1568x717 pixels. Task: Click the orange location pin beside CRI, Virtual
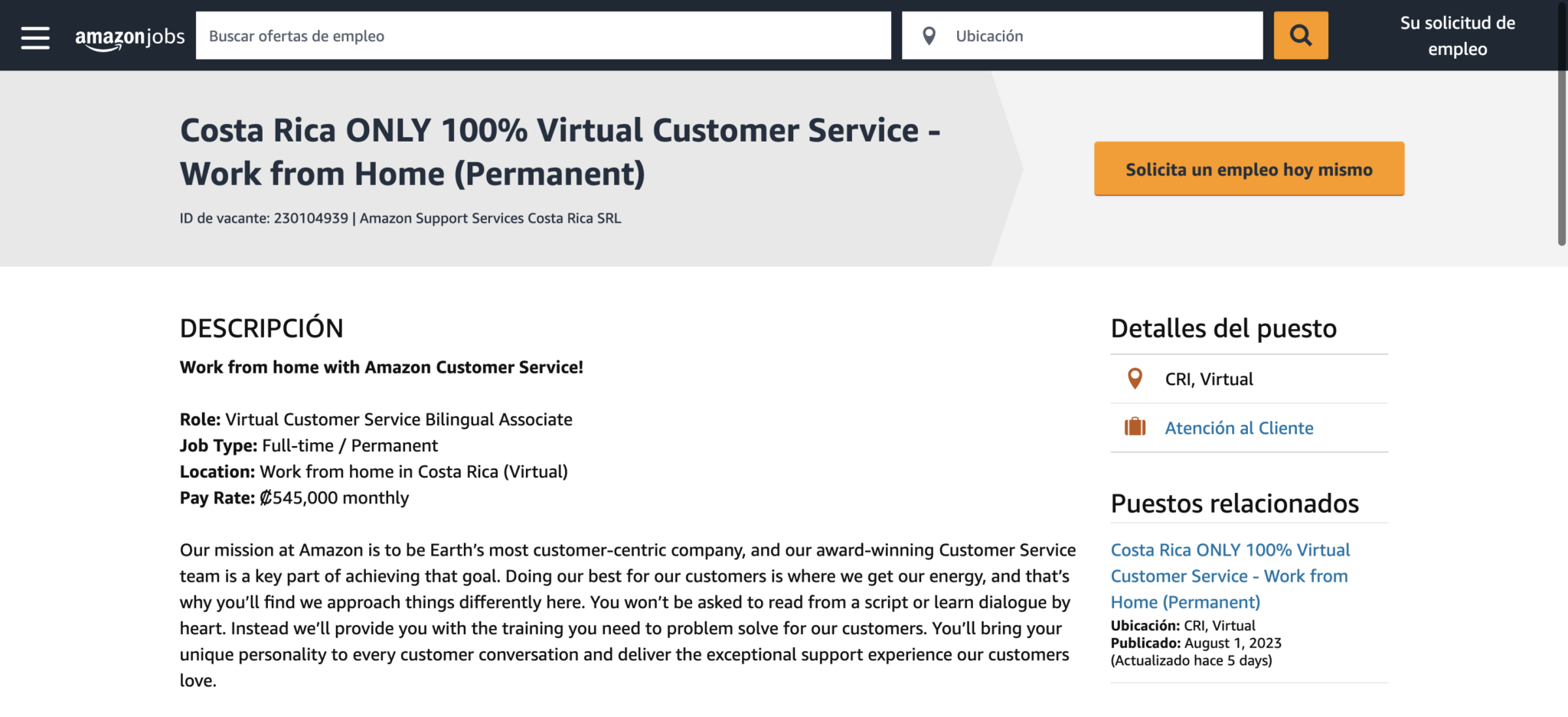pyautogui.click(x=1135, y=378)
